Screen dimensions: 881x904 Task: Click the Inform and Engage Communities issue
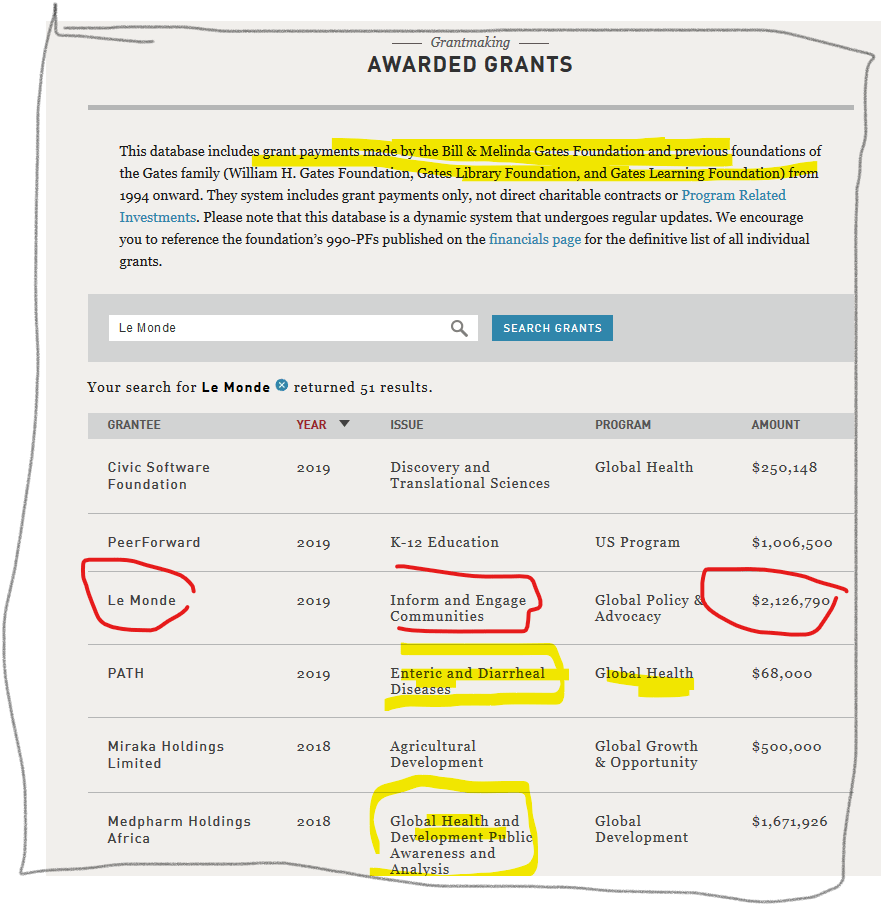pyautogui.click(x=458, y=608)
